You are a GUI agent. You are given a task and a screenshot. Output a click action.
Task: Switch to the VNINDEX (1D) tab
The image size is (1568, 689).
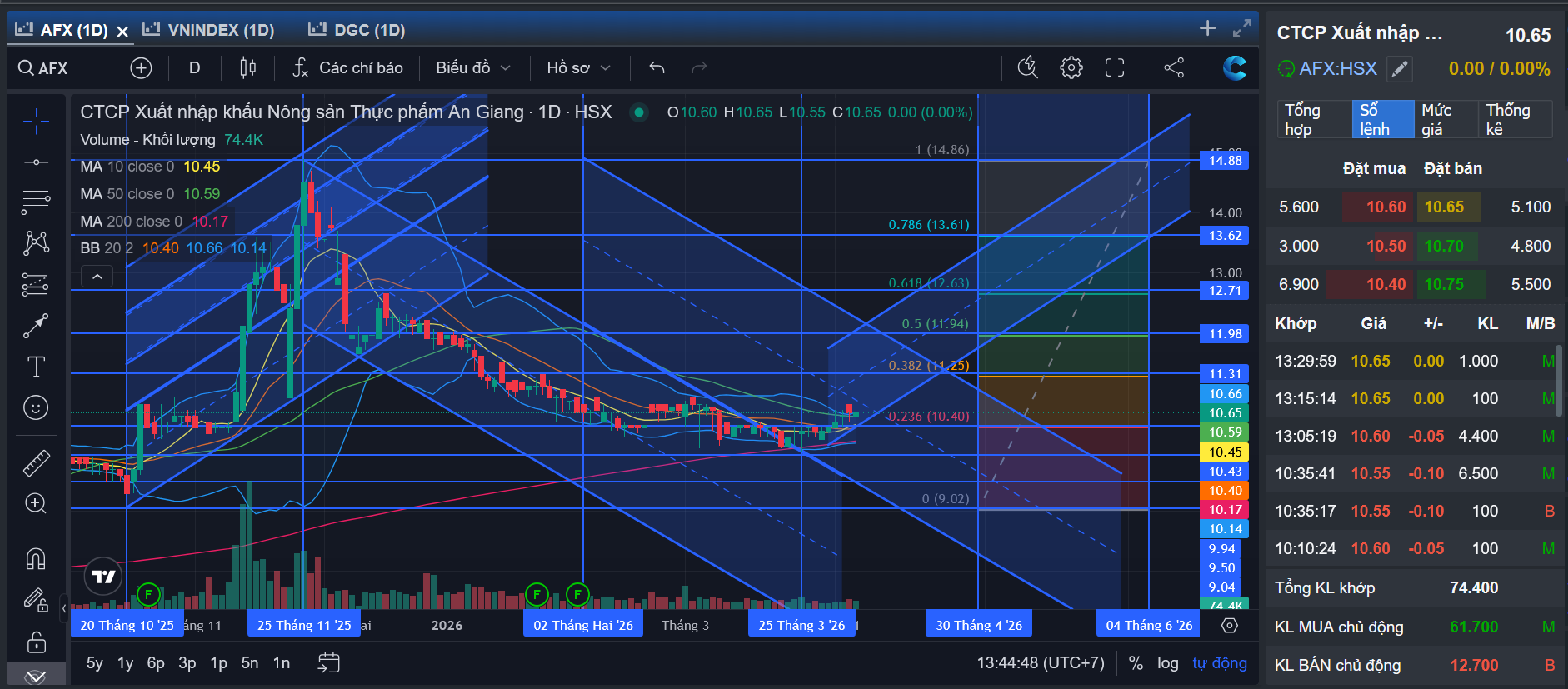coord(208,30)
